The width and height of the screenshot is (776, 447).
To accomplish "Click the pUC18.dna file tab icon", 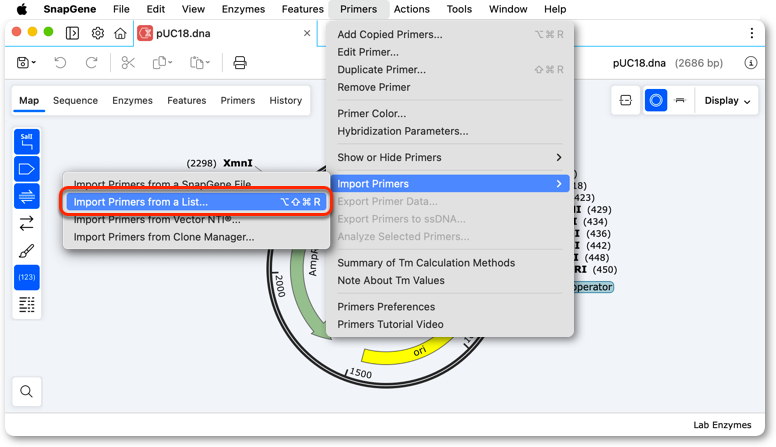I will [145, 33].
